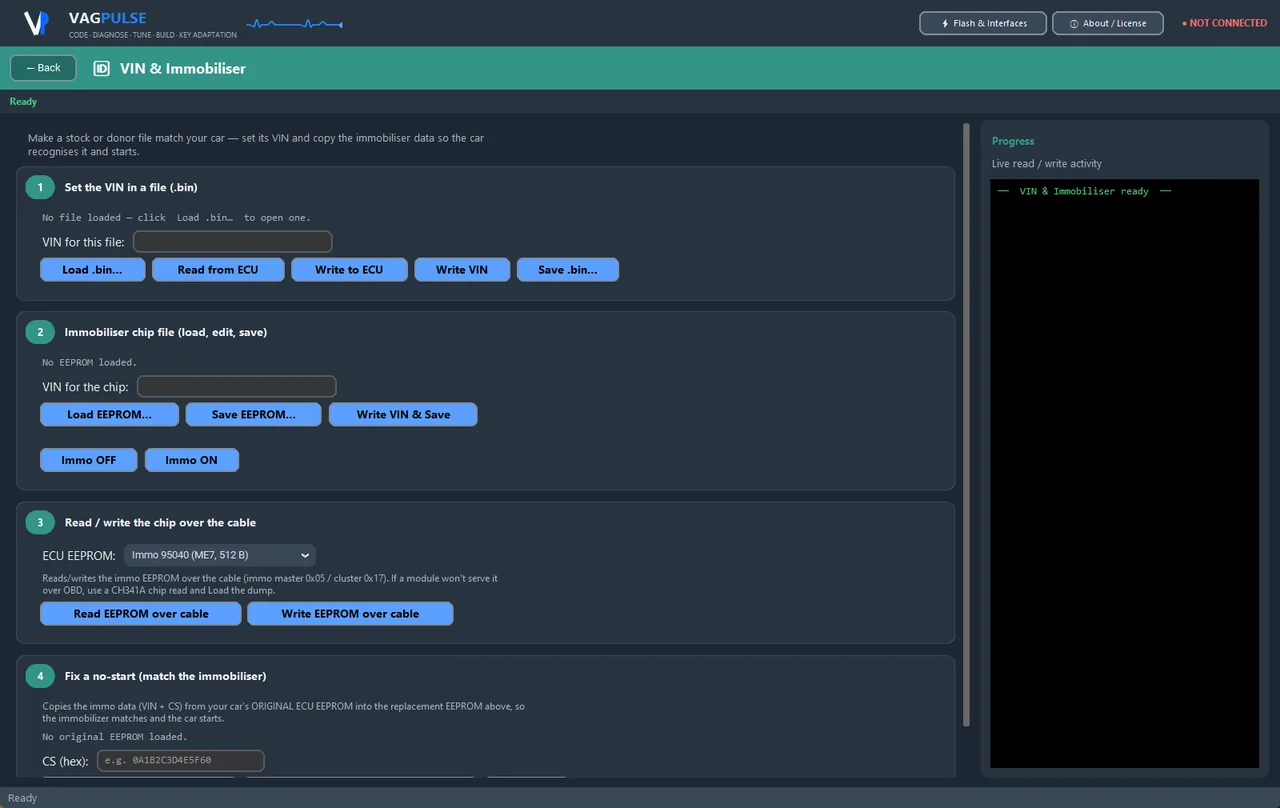Turn the immobiliser on with Immo ON
1280x808 pixels.
click(192, 460)
